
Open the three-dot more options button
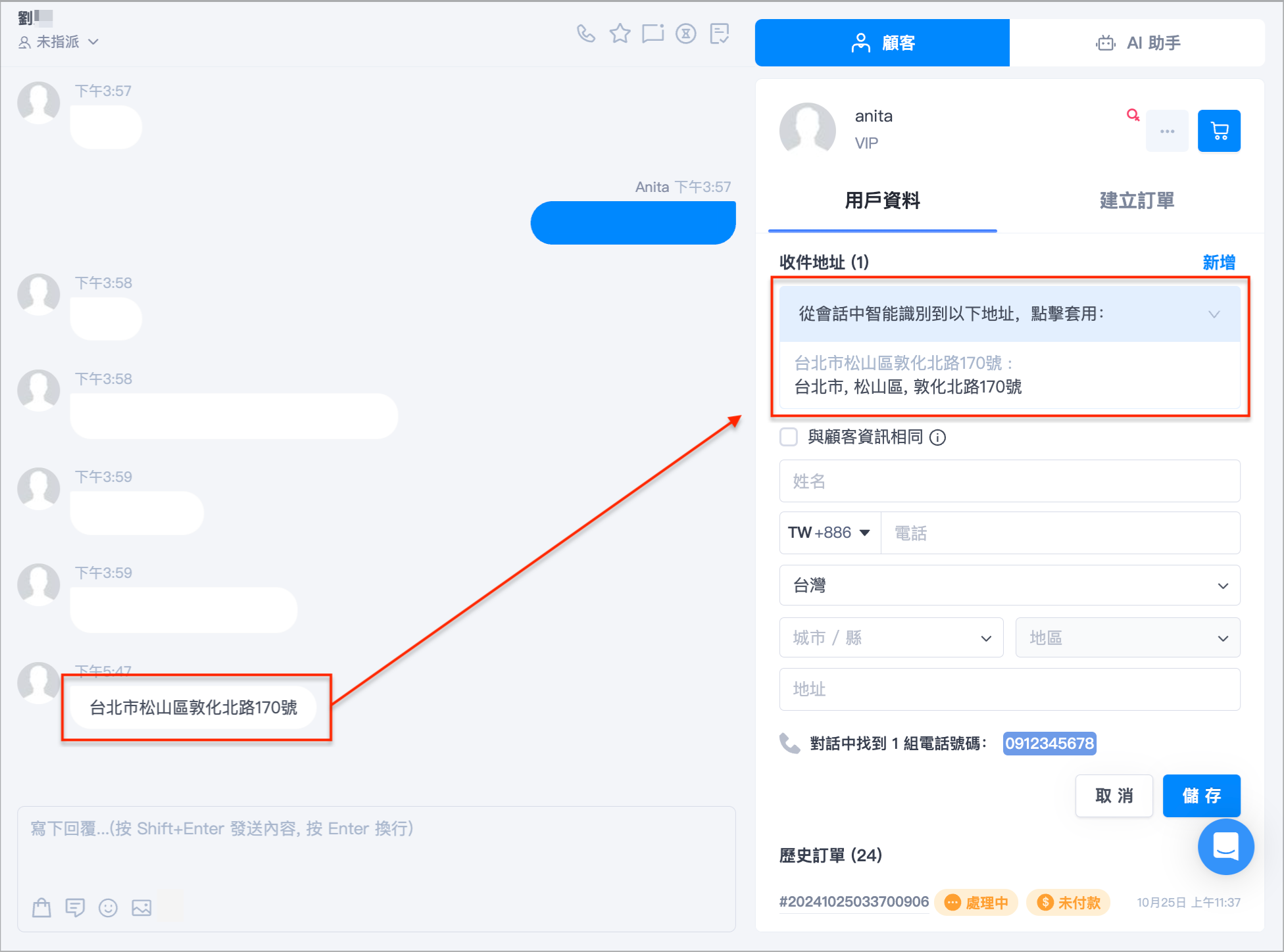click(x=1167, y=131)
